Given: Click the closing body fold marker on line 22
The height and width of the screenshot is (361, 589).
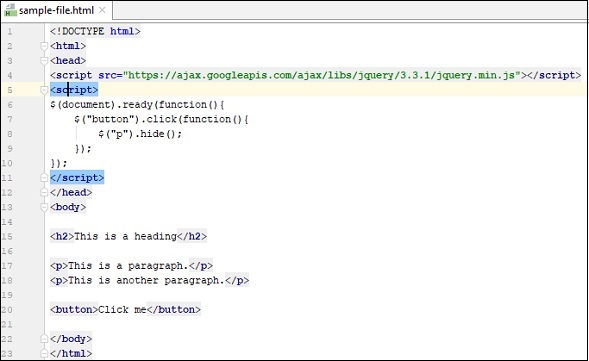Looking at the screenshot, I should (x=44, y=339).
